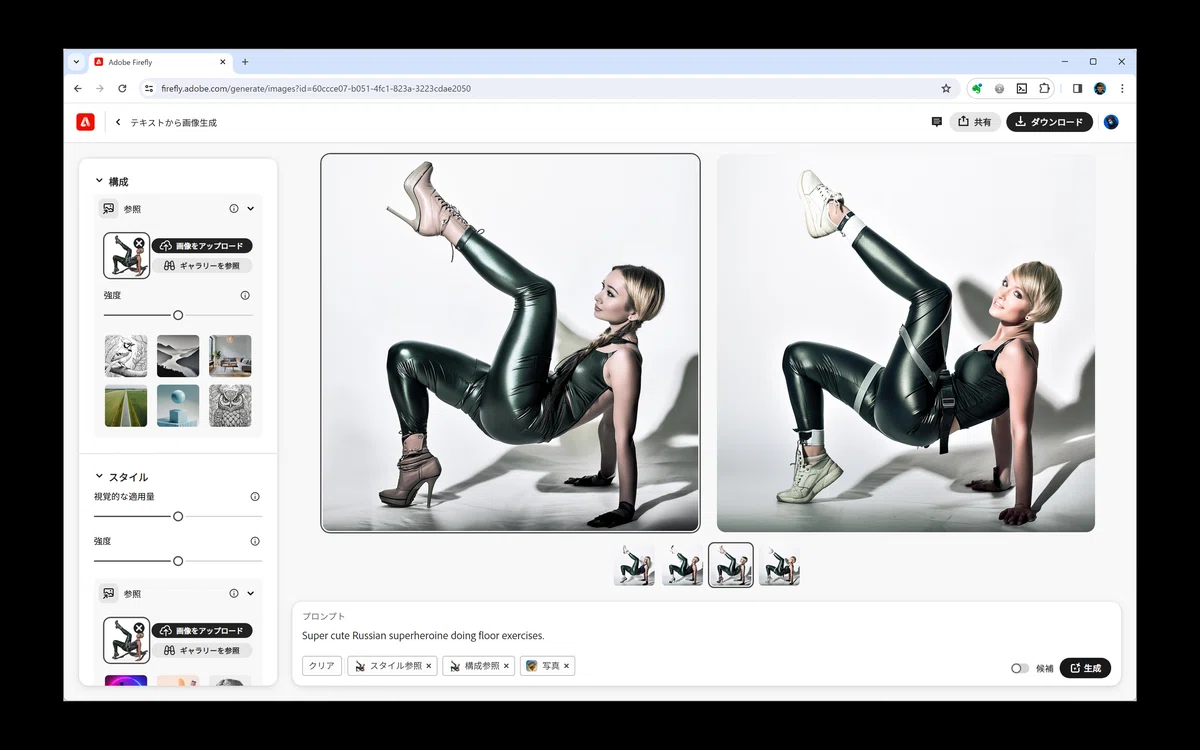Click the Adobe logo home icon
Viewport: 1200px width, 750px height.
pos(85,122)
